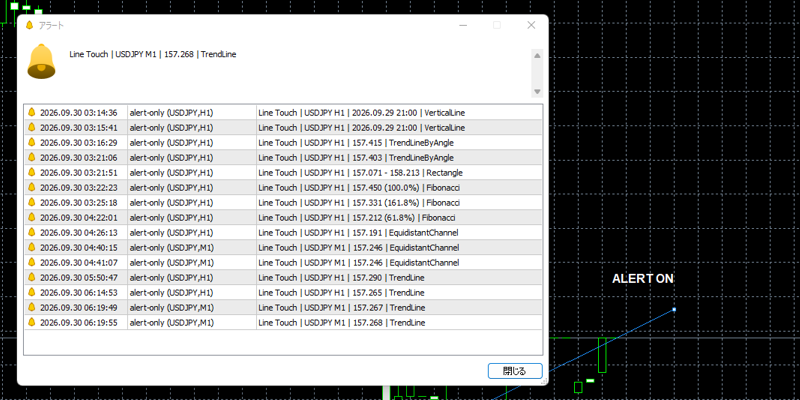Click the large yellow bell icon

[x=41, y=62]
